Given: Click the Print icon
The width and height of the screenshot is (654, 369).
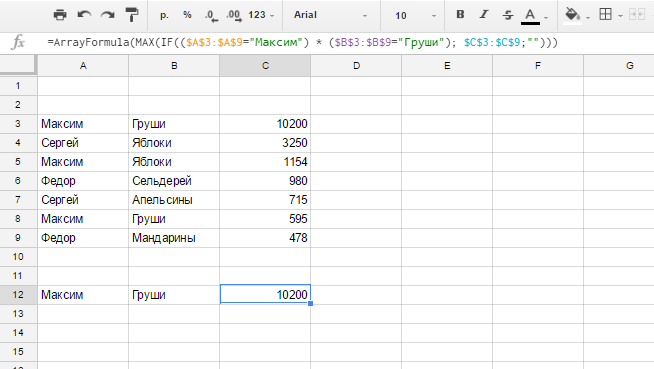Looking at the screenshot, I should [60, 15].
